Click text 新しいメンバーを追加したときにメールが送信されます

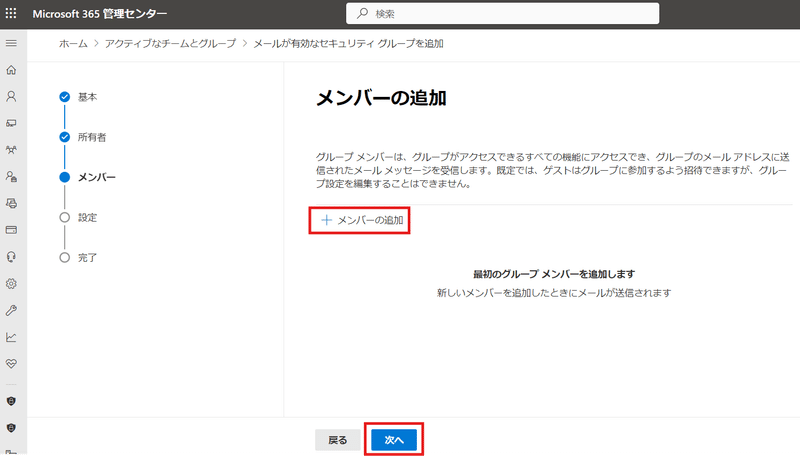tap(554, 293)
